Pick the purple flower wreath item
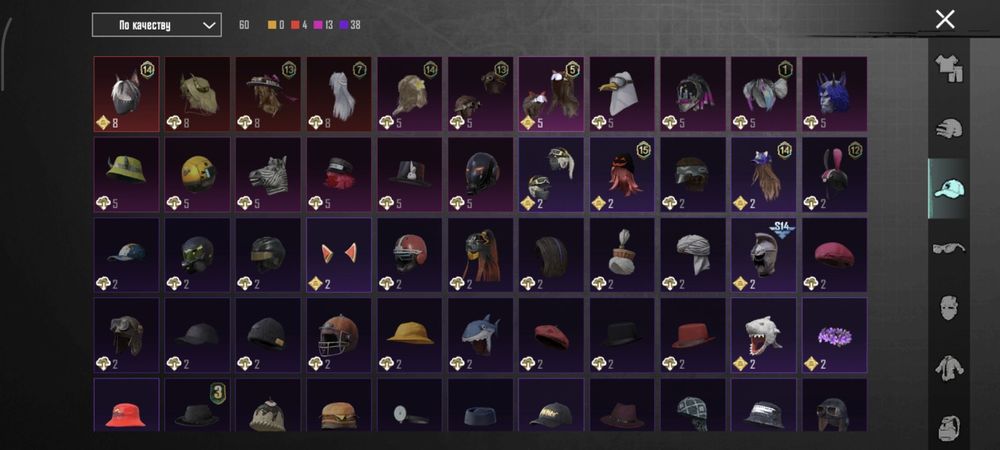 [x=834, y=335]
